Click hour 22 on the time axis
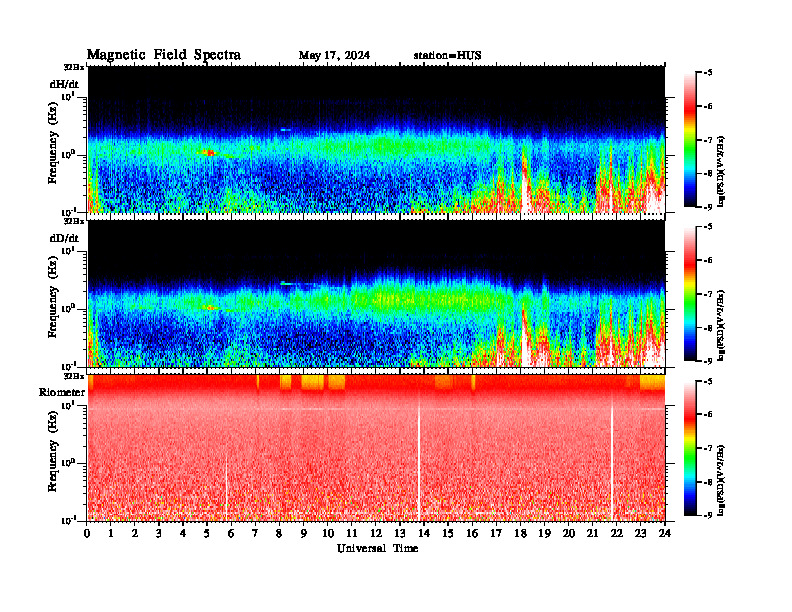This screenshot has height=612, width=792. pos(617,534)
